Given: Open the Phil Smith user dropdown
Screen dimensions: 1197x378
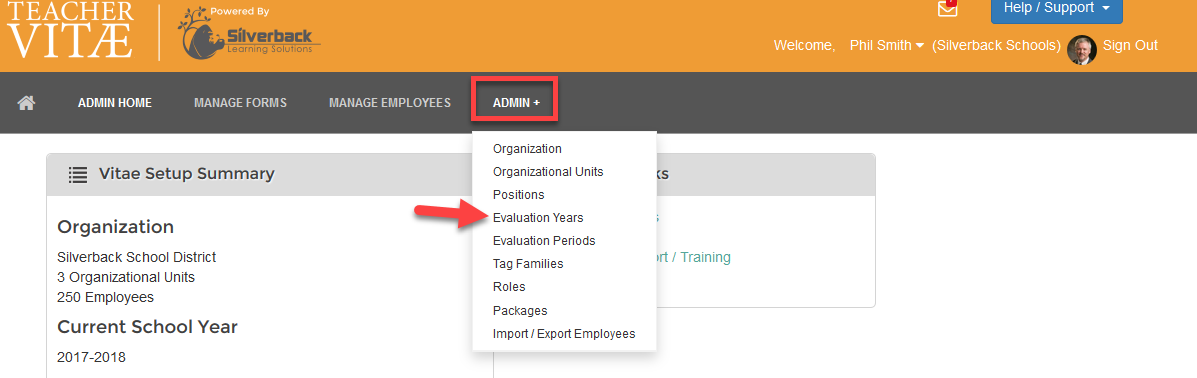Looking at the screenshot, I should pyautogui.click(x=887, y=46).
